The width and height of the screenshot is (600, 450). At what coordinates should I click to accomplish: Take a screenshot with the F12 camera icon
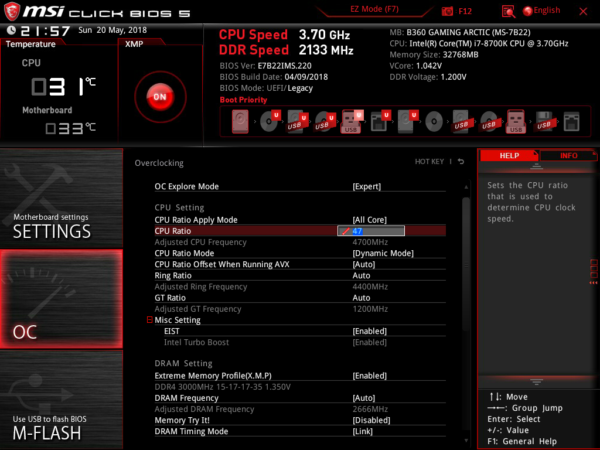[447, 11]
